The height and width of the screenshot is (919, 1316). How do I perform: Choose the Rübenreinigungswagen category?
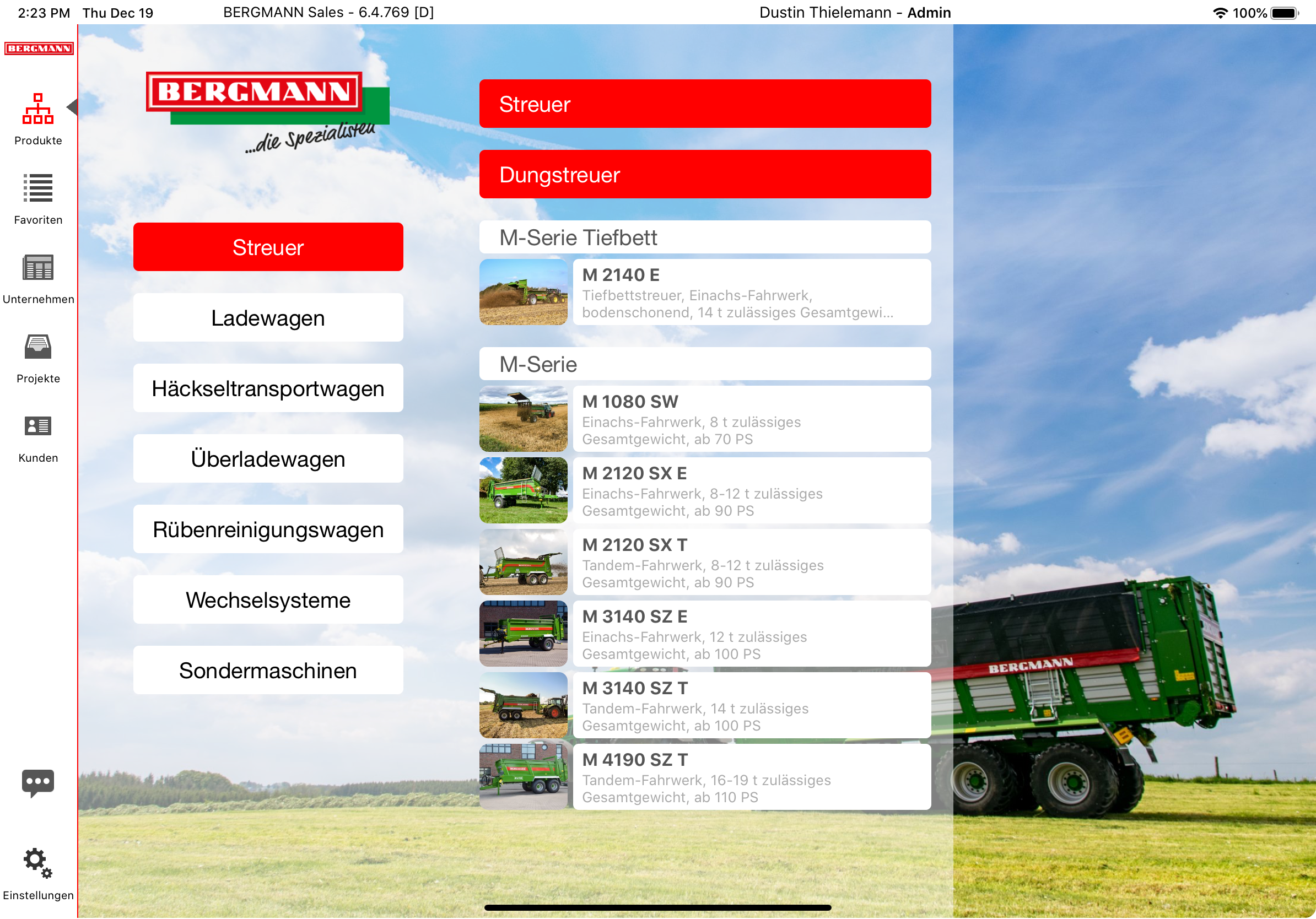tap(268, 529)
